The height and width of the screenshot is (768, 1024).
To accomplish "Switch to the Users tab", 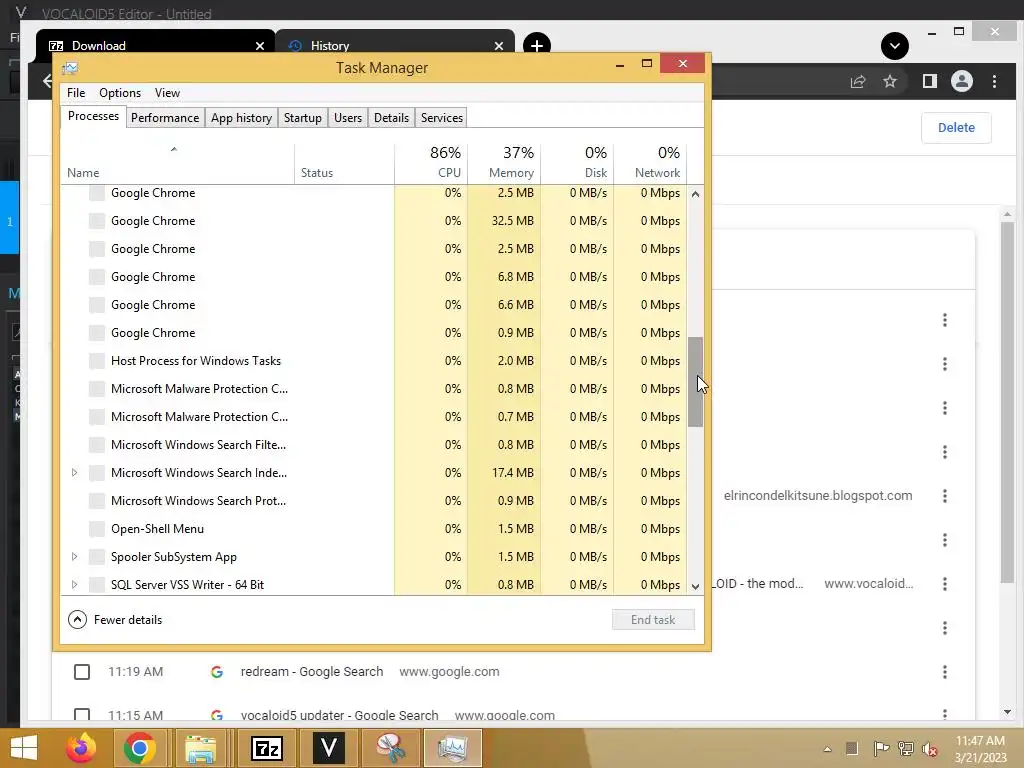I will point(347,118).
